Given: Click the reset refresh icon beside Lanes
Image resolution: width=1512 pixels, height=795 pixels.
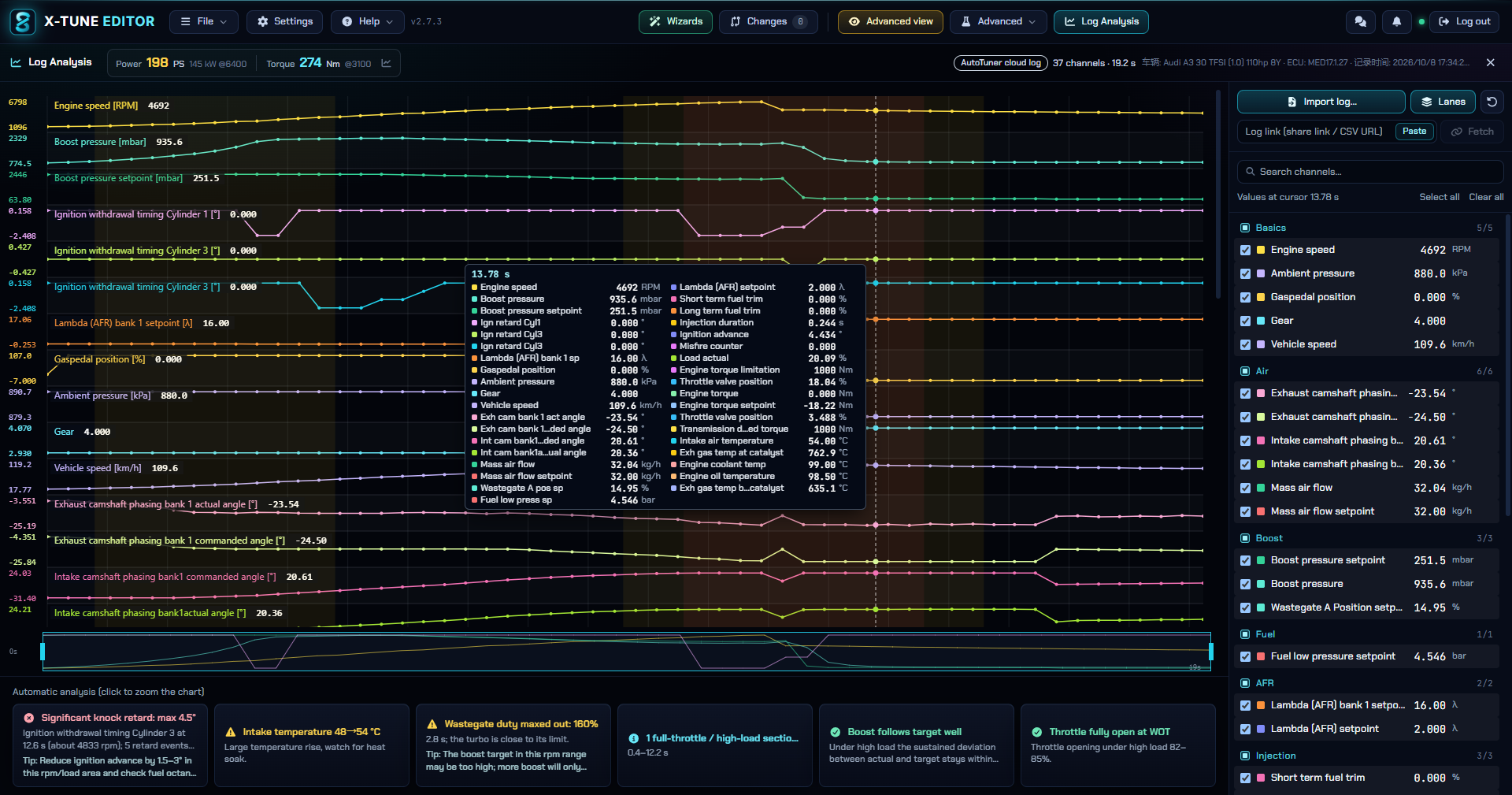Looking at the screenshot, I should click(1492, 102).
